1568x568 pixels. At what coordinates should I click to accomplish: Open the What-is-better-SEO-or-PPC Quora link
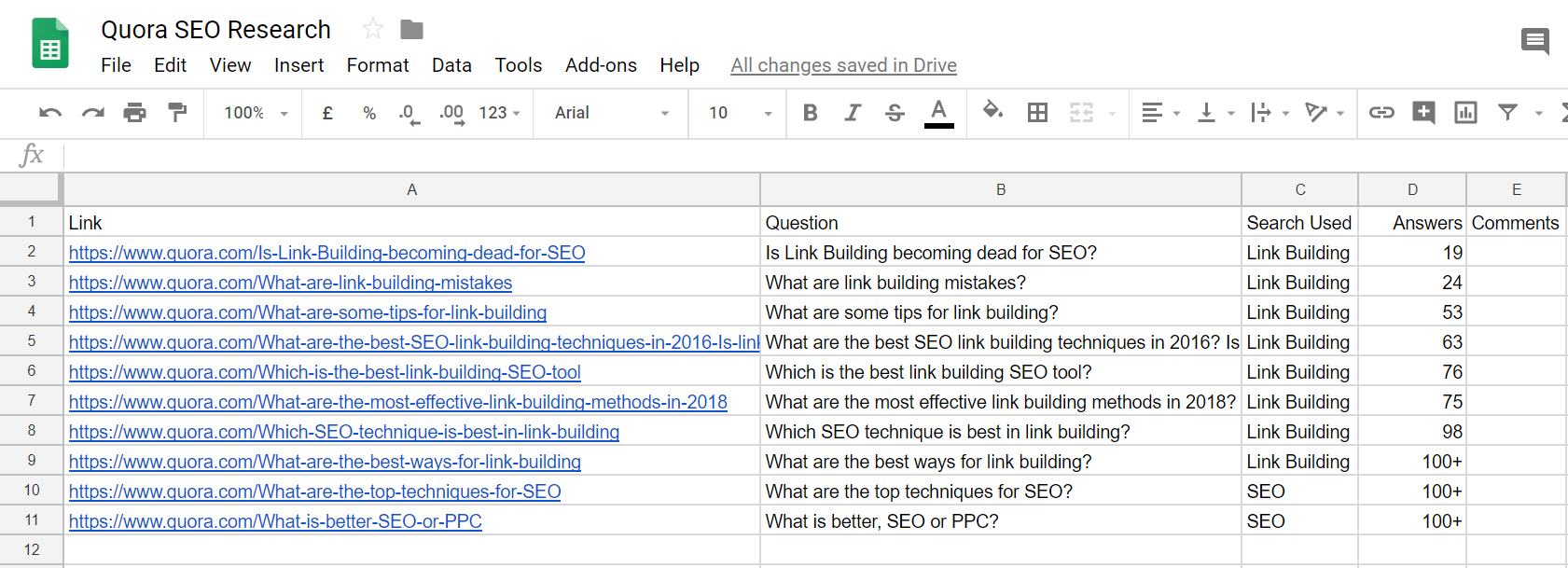click(x=275, y=521)
